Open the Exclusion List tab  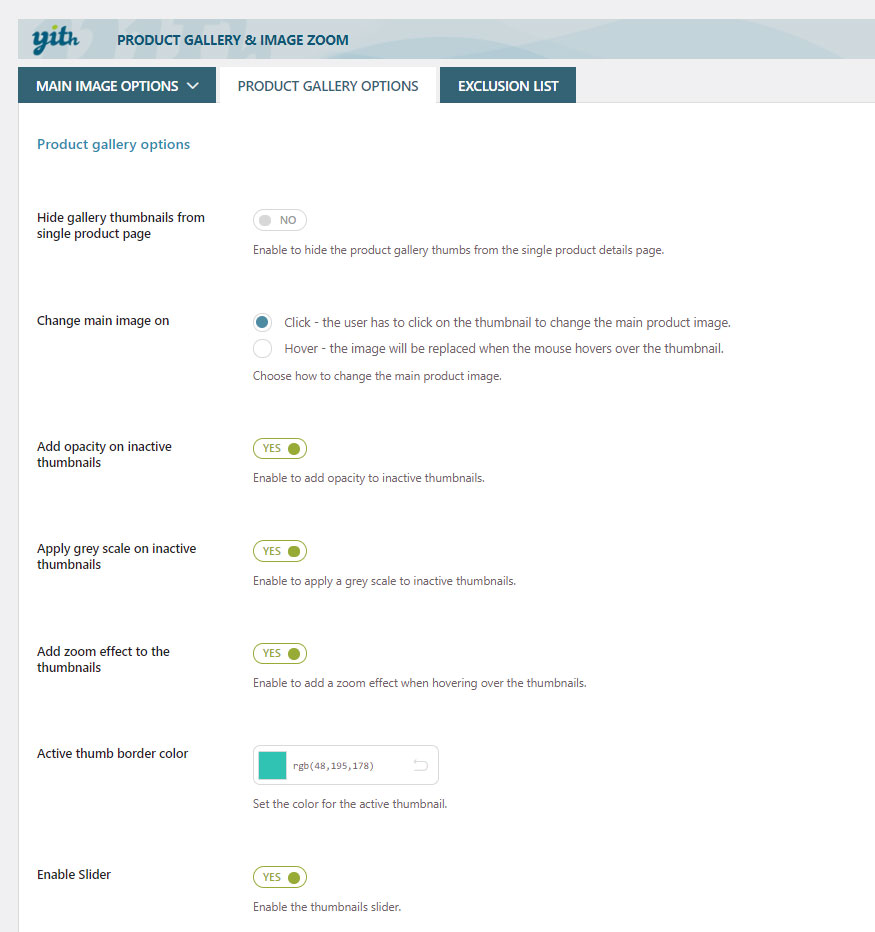pyautogui.click(x=508, y=86)
